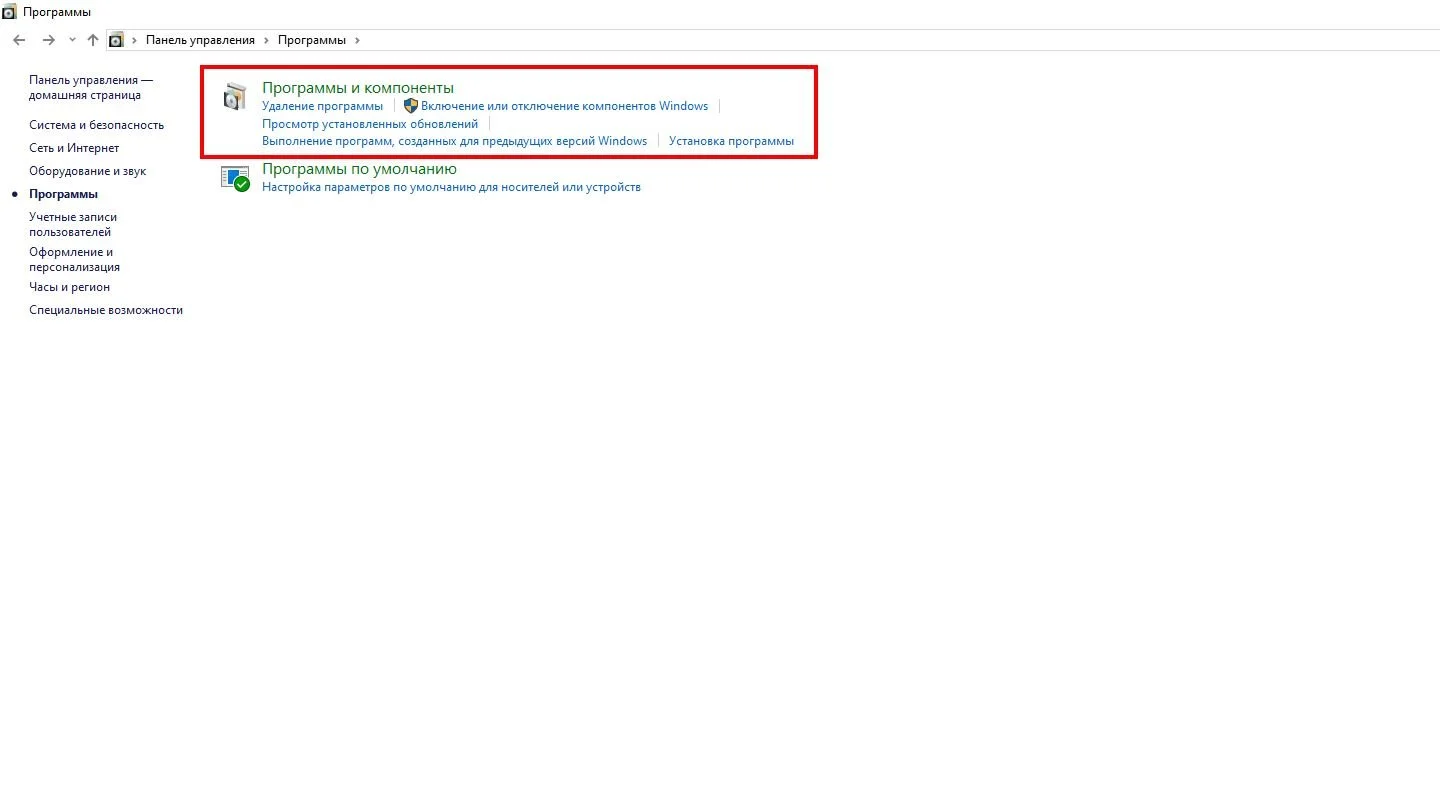The image size is (1440, 810).
Task: Click the Back navigation arrow
Action: pos(19,40)
